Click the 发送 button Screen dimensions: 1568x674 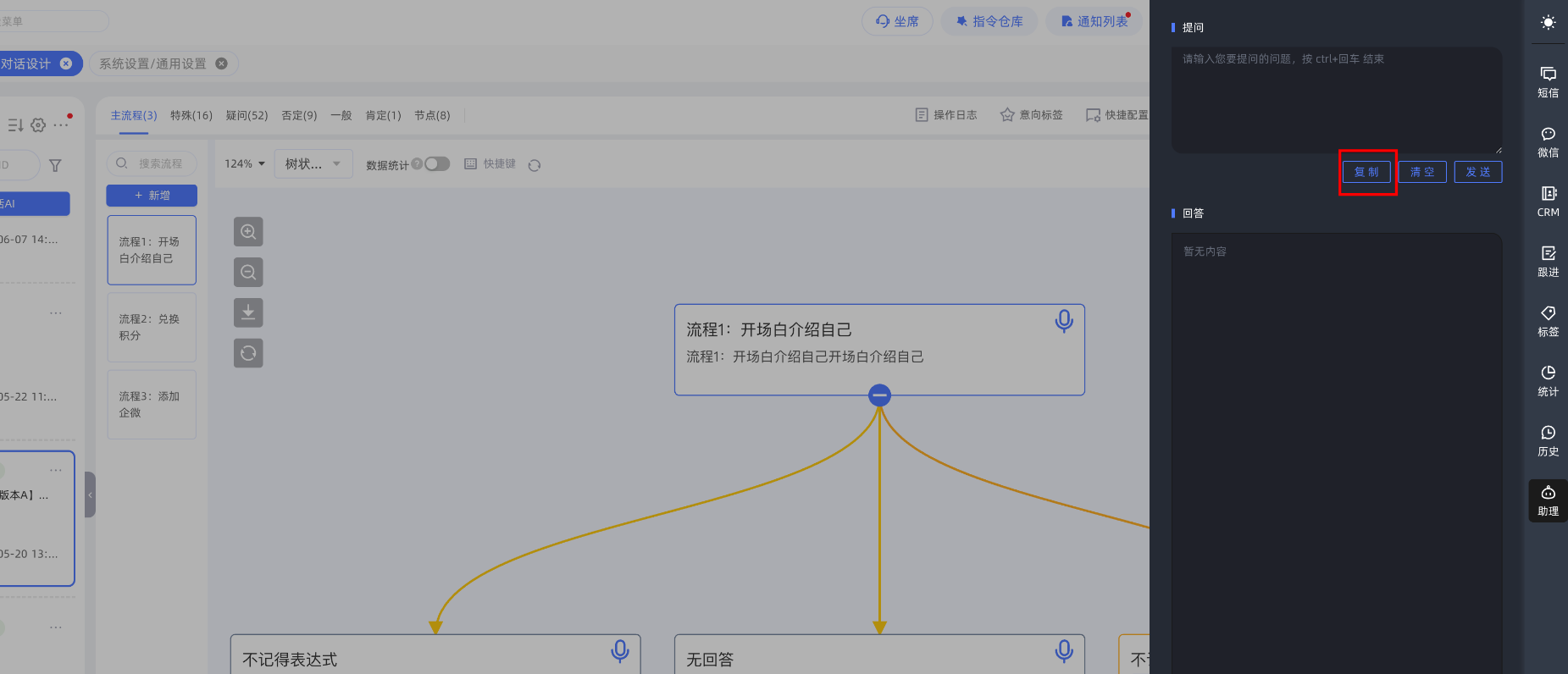[1477, 172]
